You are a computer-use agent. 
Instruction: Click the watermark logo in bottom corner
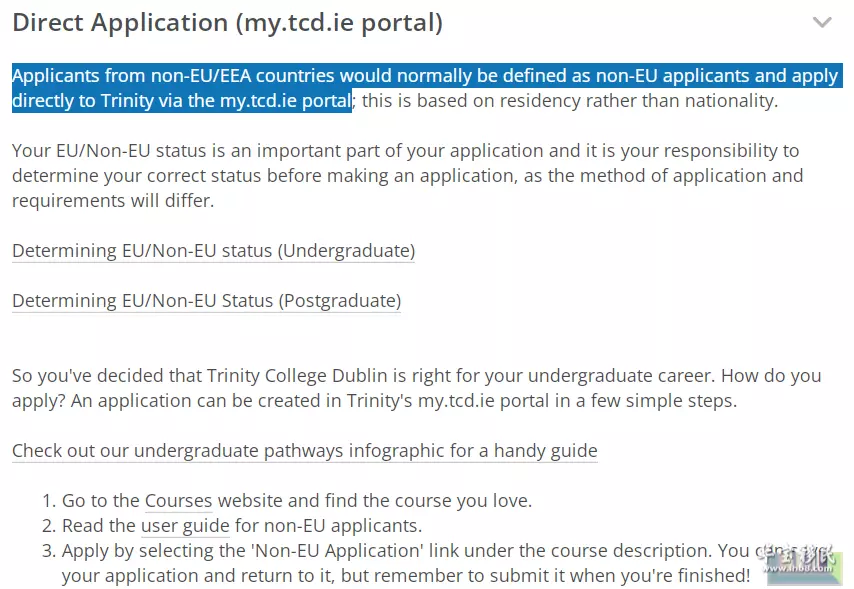tap(803, 563)
